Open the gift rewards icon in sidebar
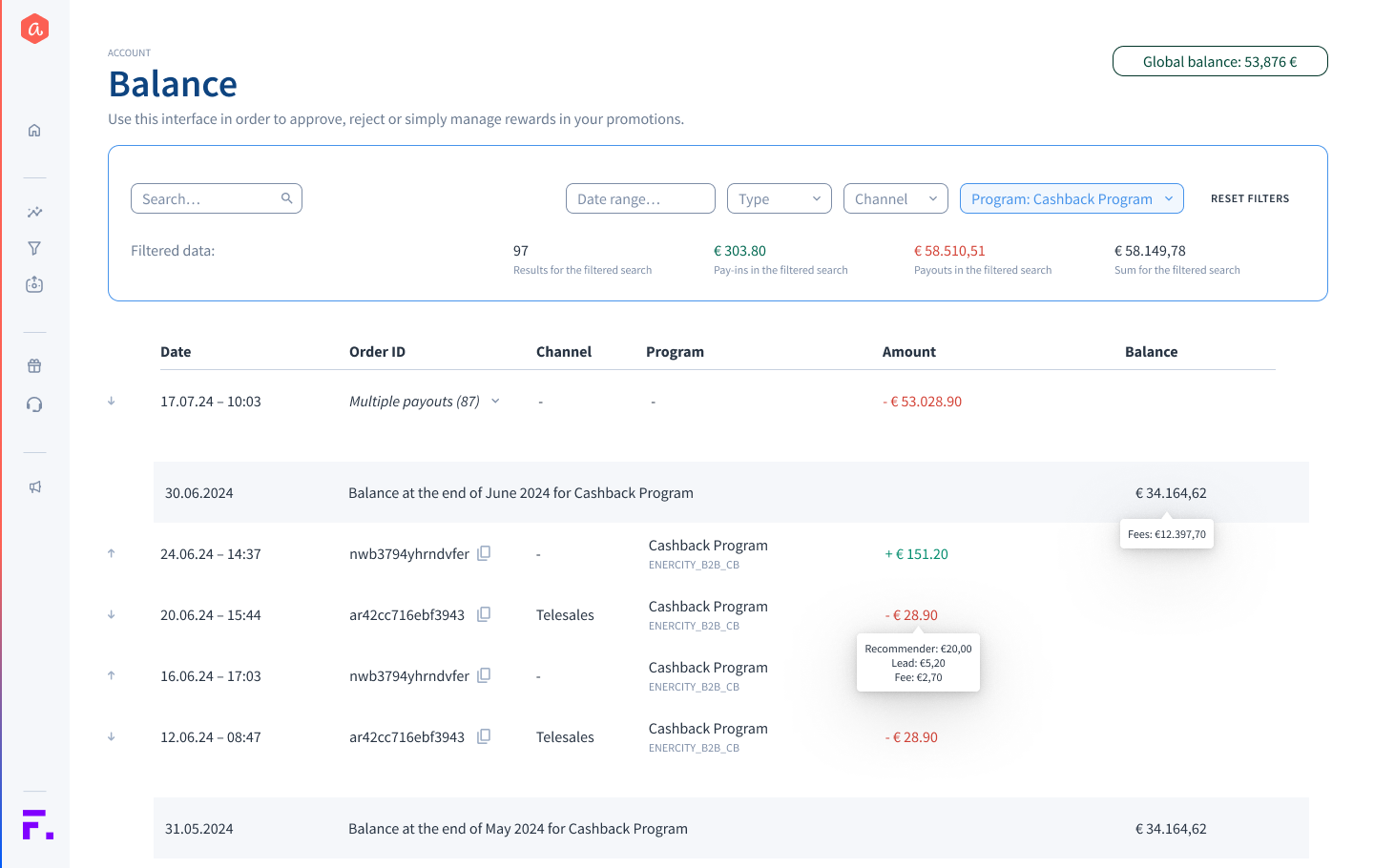The height and width of the screenshot is (868, 1374). (34, 366)
